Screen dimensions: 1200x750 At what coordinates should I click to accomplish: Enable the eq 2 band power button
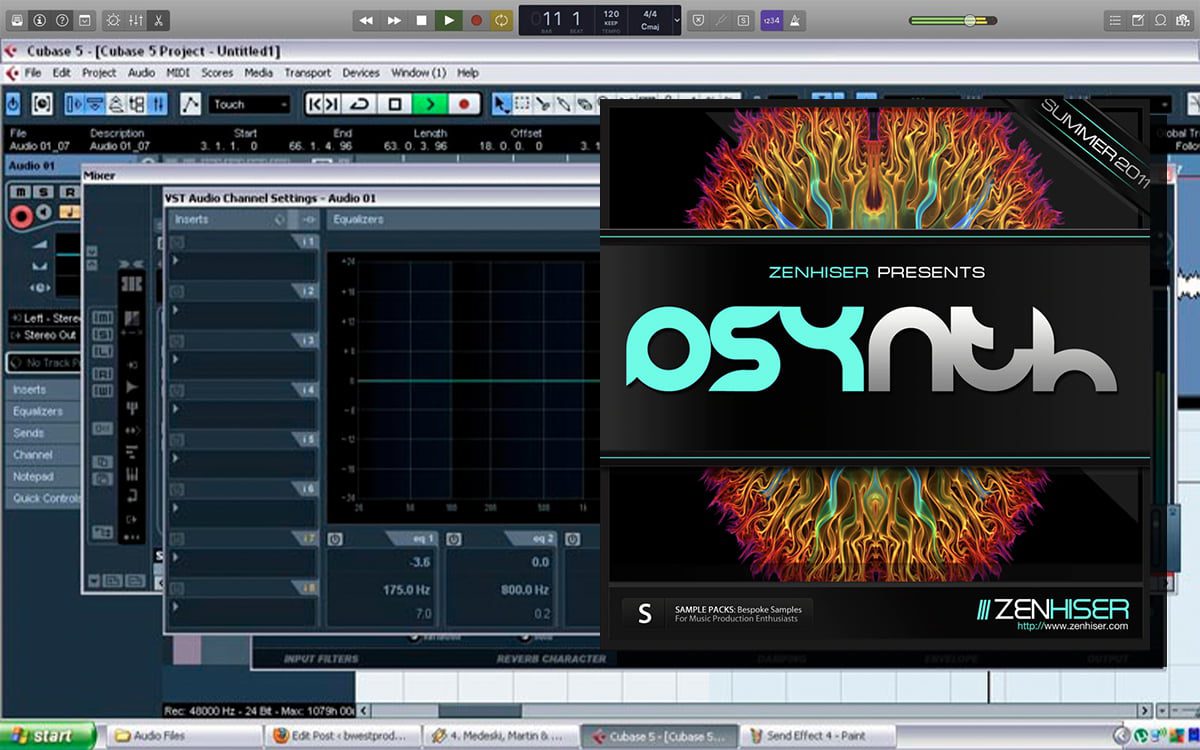tap(454, 538)
